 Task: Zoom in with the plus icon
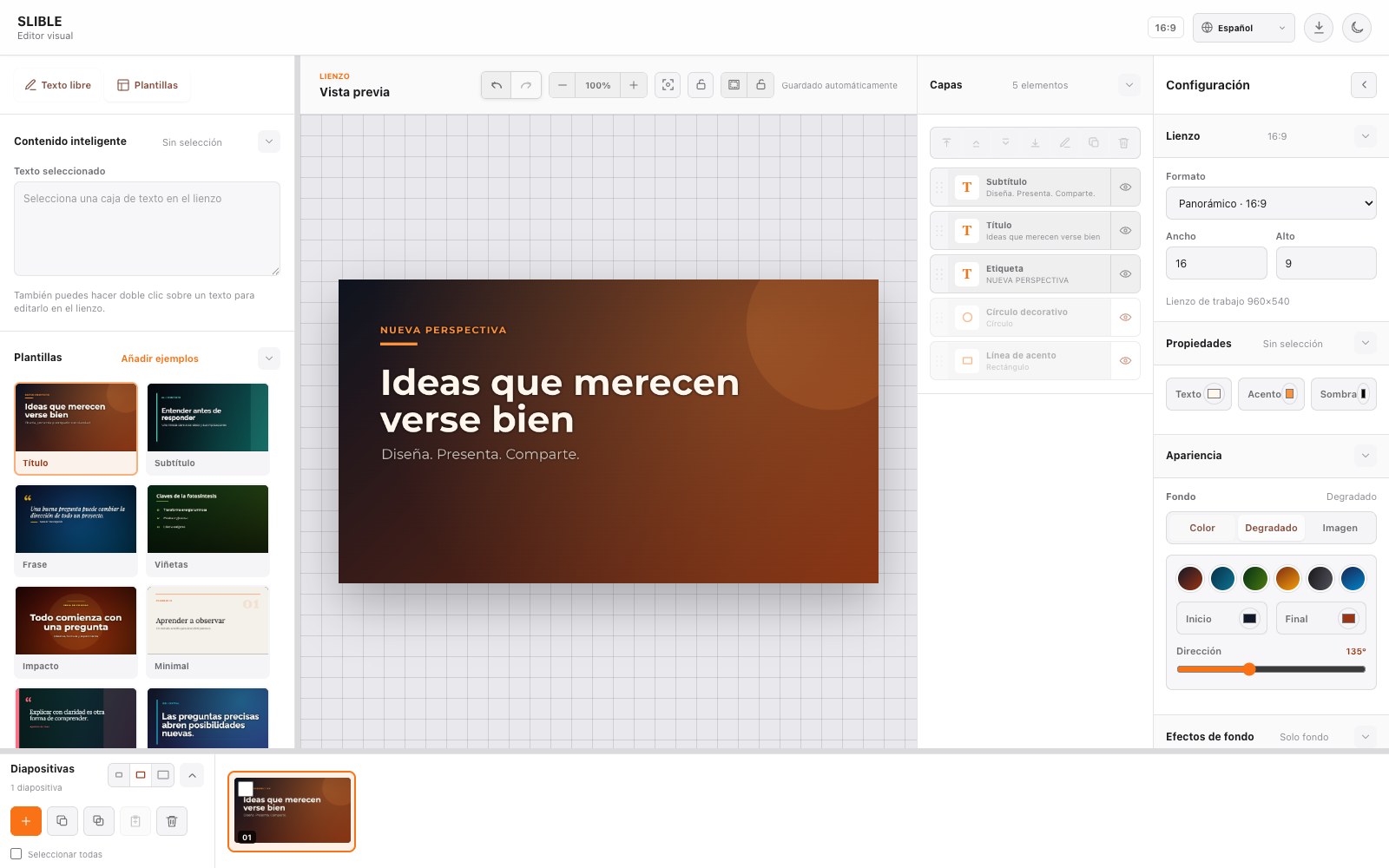pos(634,85)
